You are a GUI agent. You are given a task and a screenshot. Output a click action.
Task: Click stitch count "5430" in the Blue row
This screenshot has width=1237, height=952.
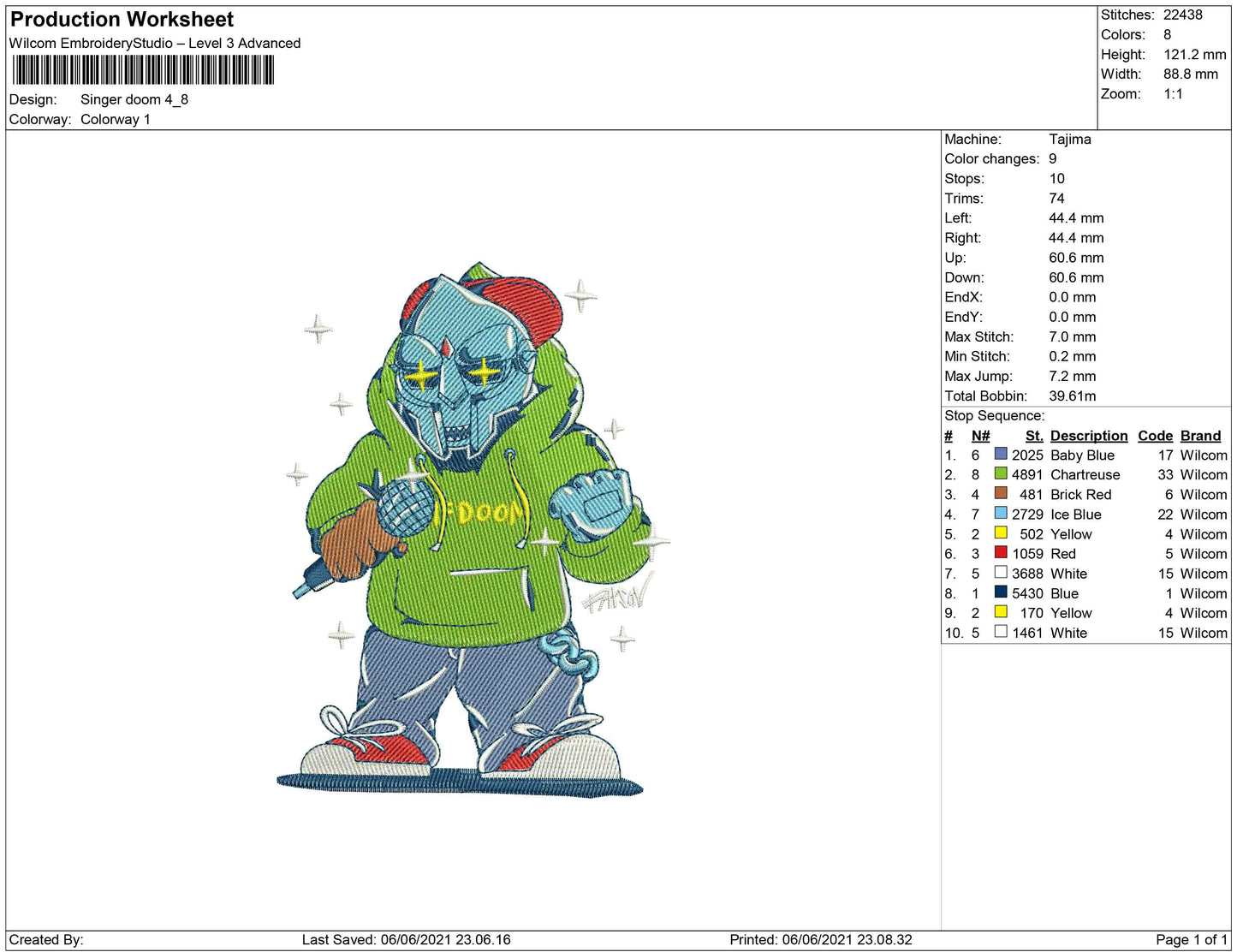[x=1027, y=593]
